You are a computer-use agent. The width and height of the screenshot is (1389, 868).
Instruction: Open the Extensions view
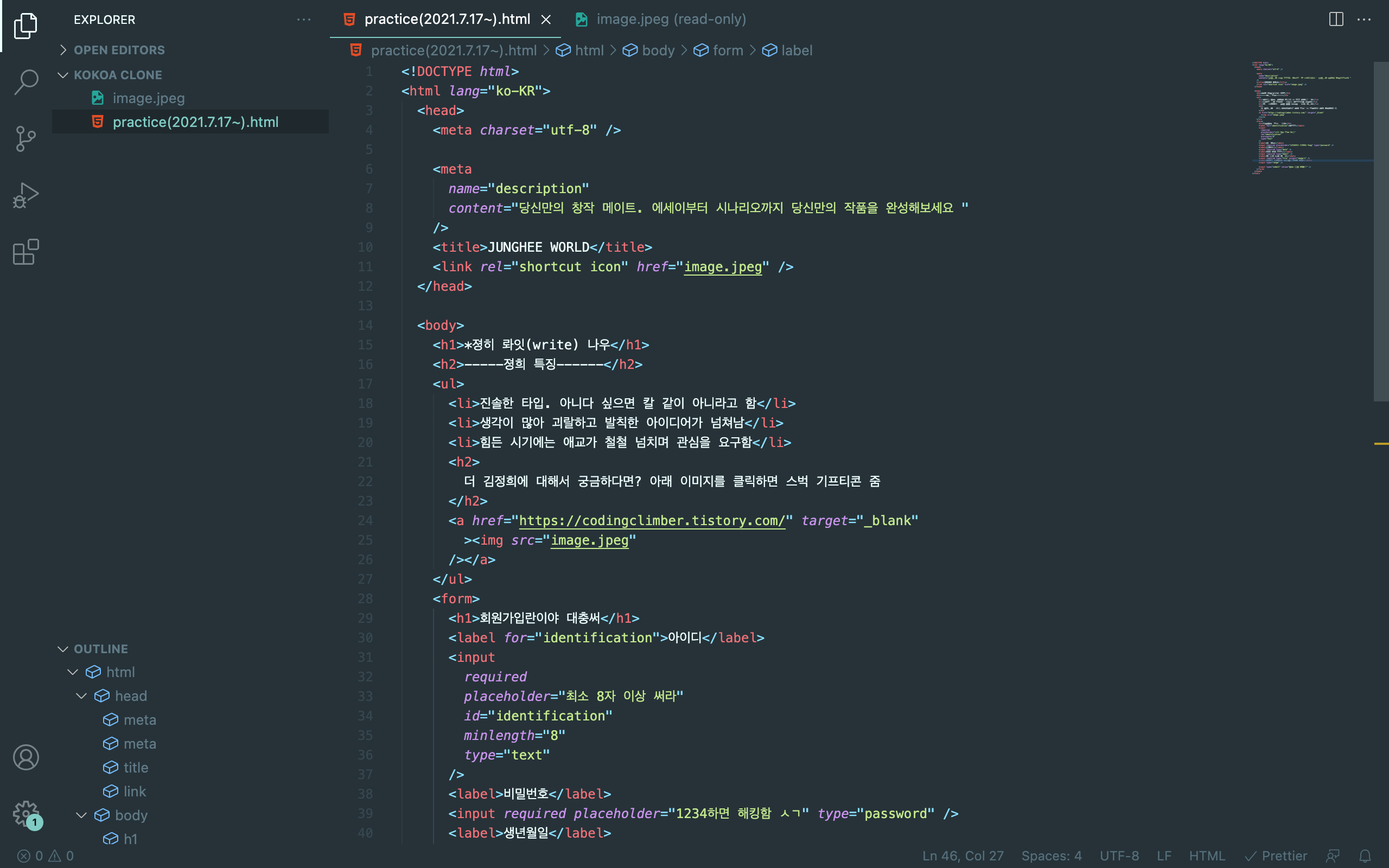(26, 252)
